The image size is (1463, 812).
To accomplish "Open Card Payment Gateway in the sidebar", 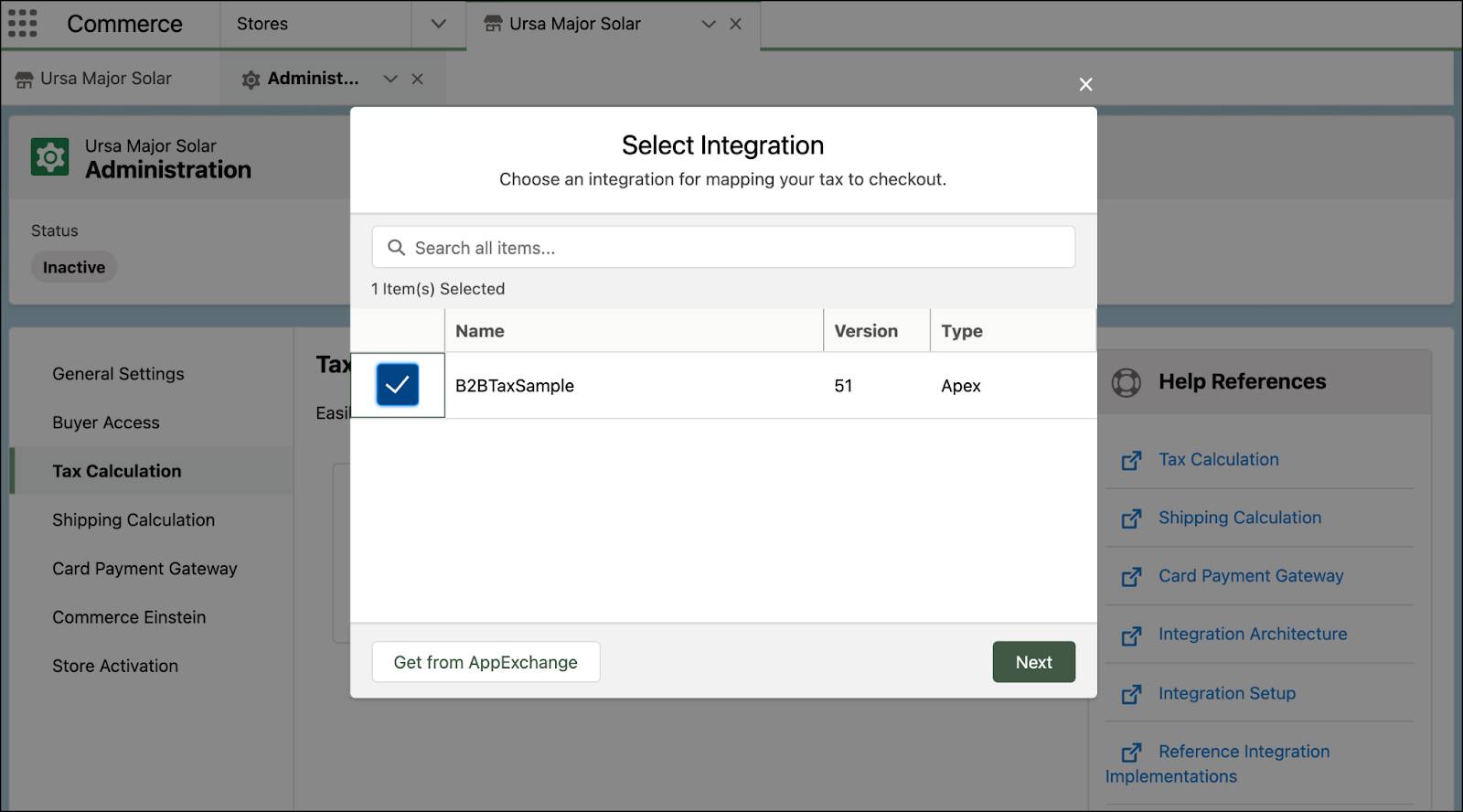I will tap(144, 569).
